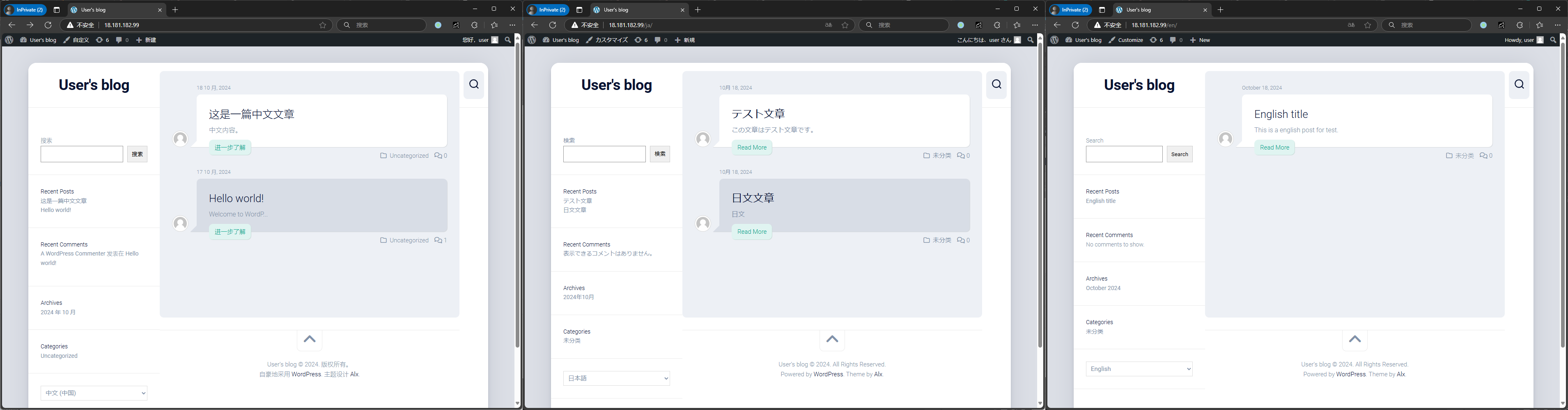This screenshot has width=1568, height=410.
Task: Open the comments bubble in the Chinese admin bar
Action: (122, 39)
